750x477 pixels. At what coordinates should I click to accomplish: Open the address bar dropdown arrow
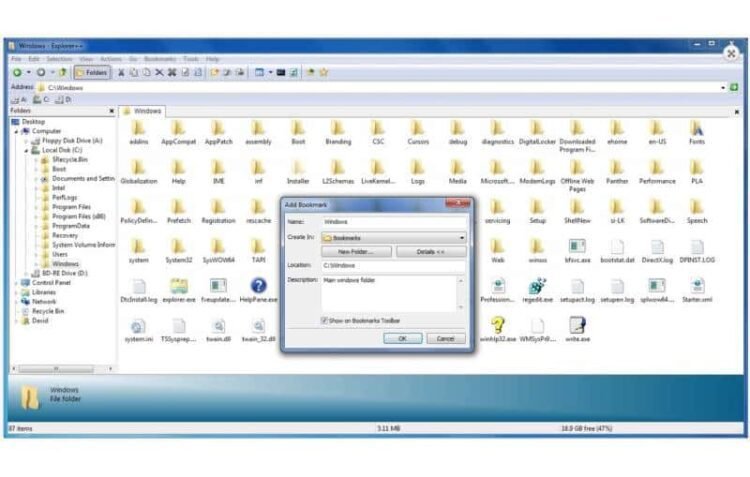coord(723,88)
